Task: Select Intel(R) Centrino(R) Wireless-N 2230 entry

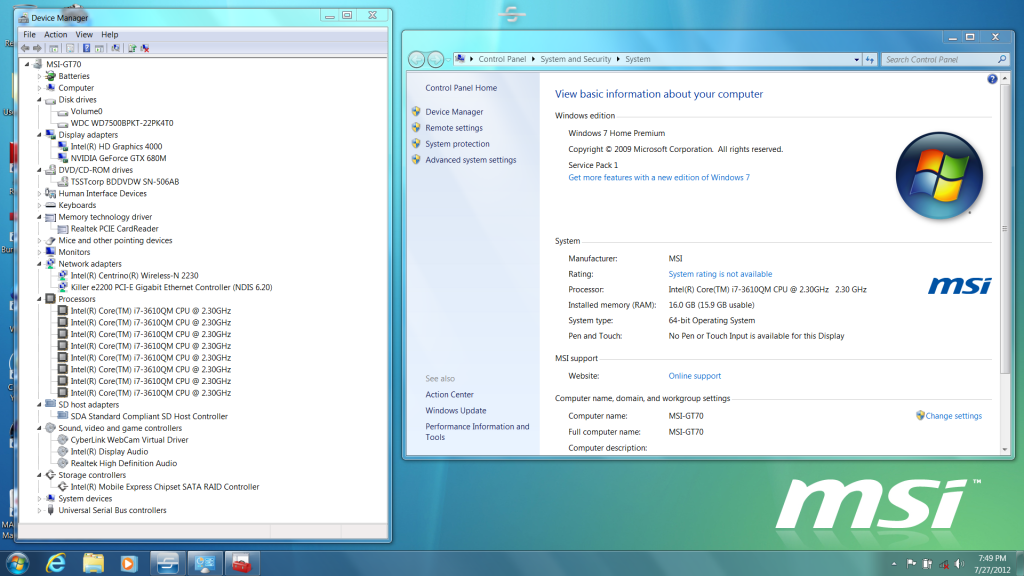Action: (134, 276)
